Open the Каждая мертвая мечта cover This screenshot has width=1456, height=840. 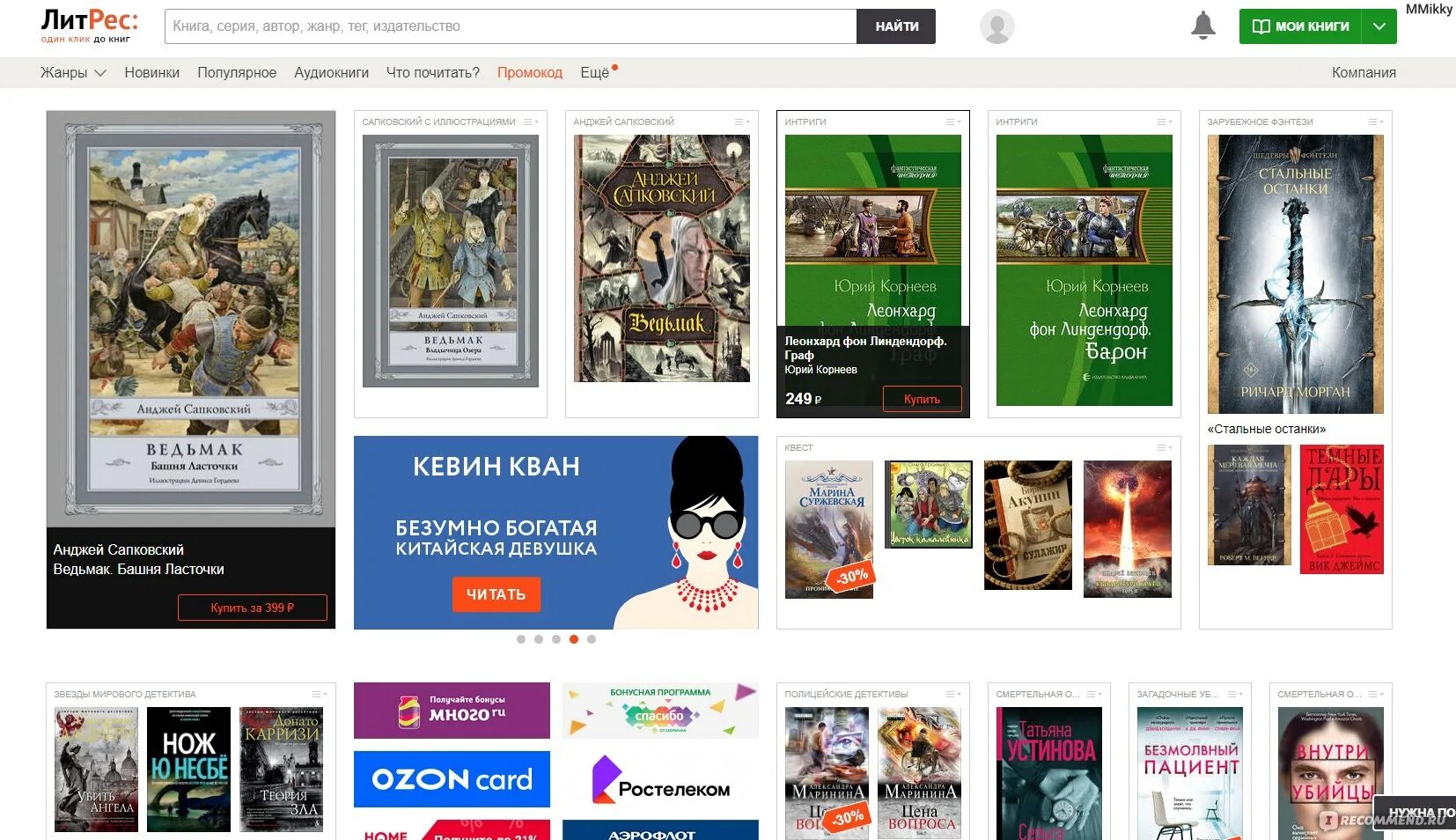point(1249,505)
